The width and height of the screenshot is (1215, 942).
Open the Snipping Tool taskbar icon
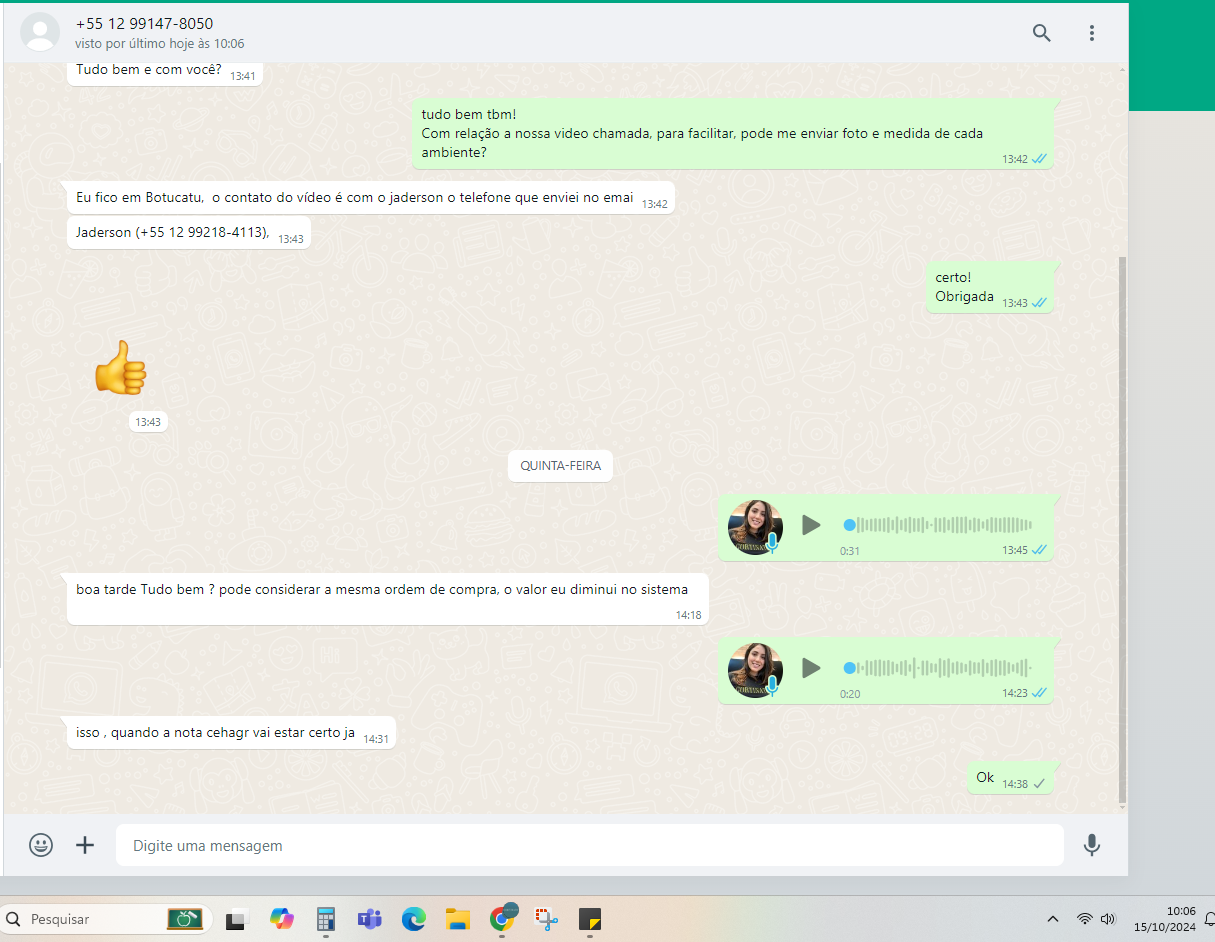tap(546, 919)
